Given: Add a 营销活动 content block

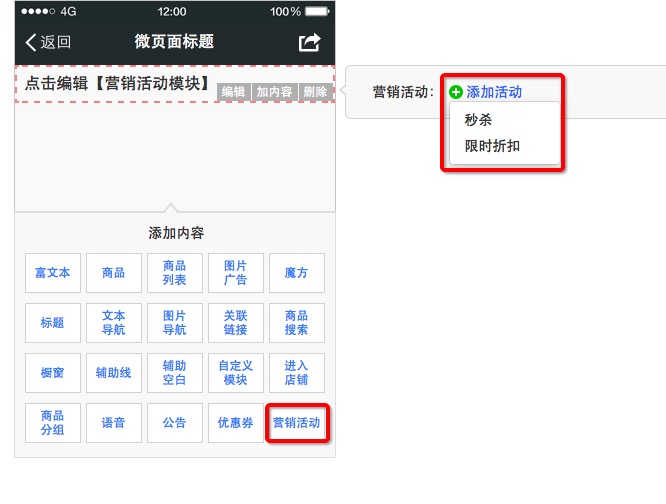Looking at the screenshot, I should (297, 423).
